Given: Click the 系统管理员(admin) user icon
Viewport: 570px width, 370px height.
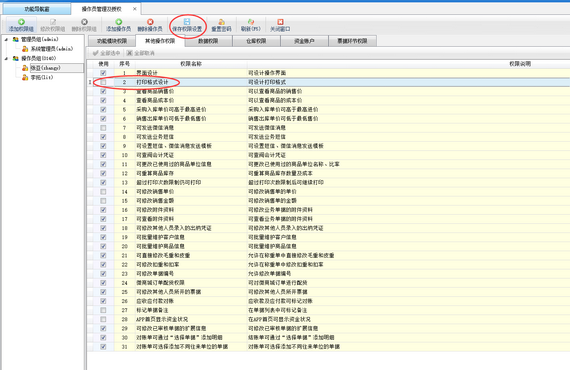Looking at the screenshot, I should [25, 49].
